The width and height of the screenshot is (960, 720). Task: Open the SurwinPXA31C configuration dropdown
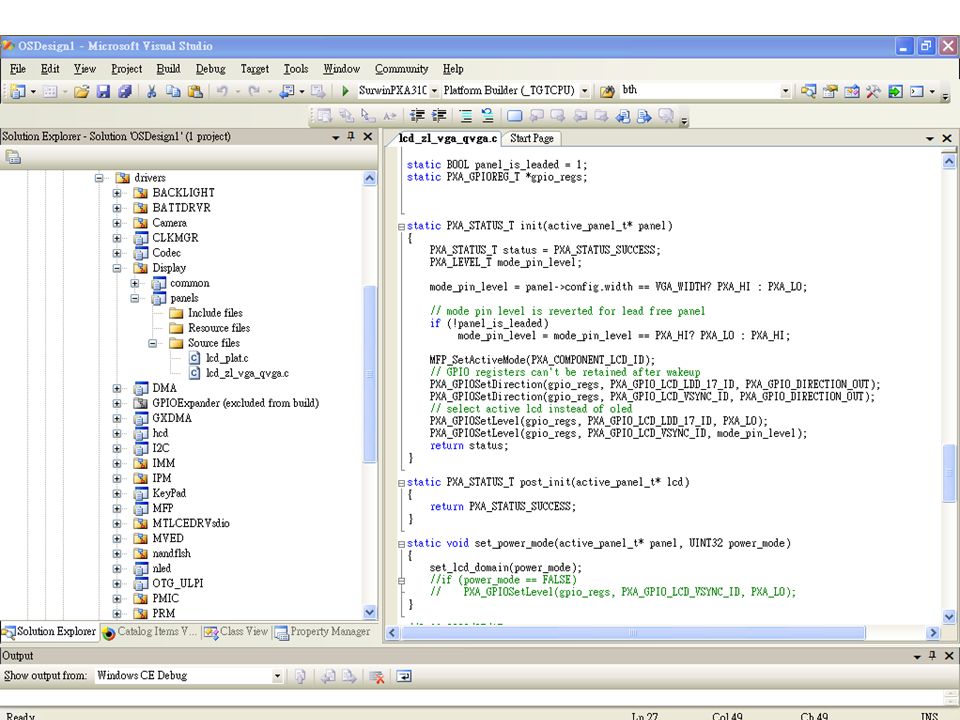point(434,91)
